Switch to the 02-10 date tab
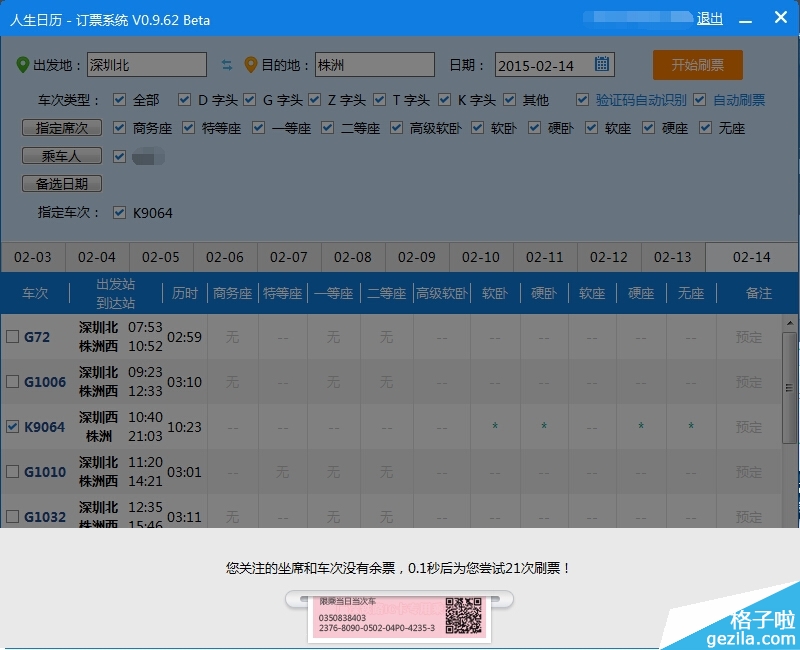Viewport: 800px width, 650px height. (x=481, y=257)
